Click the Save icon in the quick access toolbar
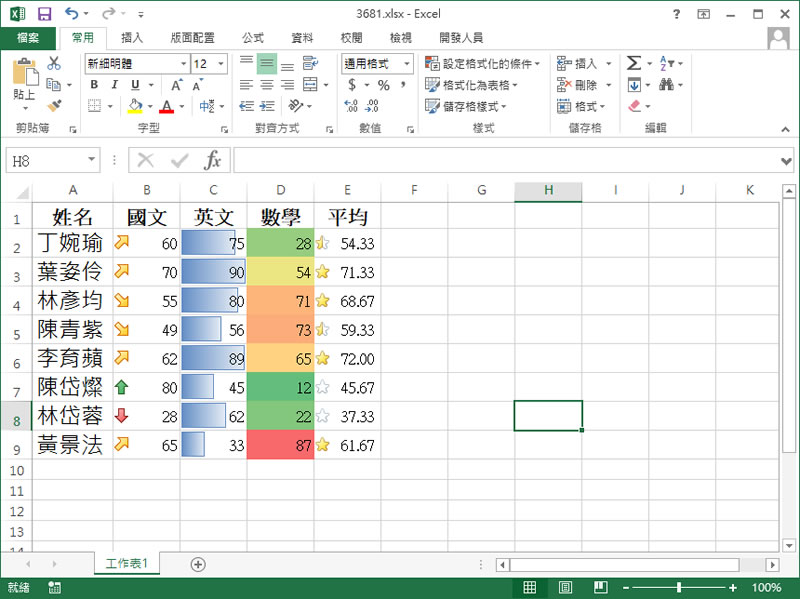The width and height of the screenshot is (800, 599). point(44,14)
